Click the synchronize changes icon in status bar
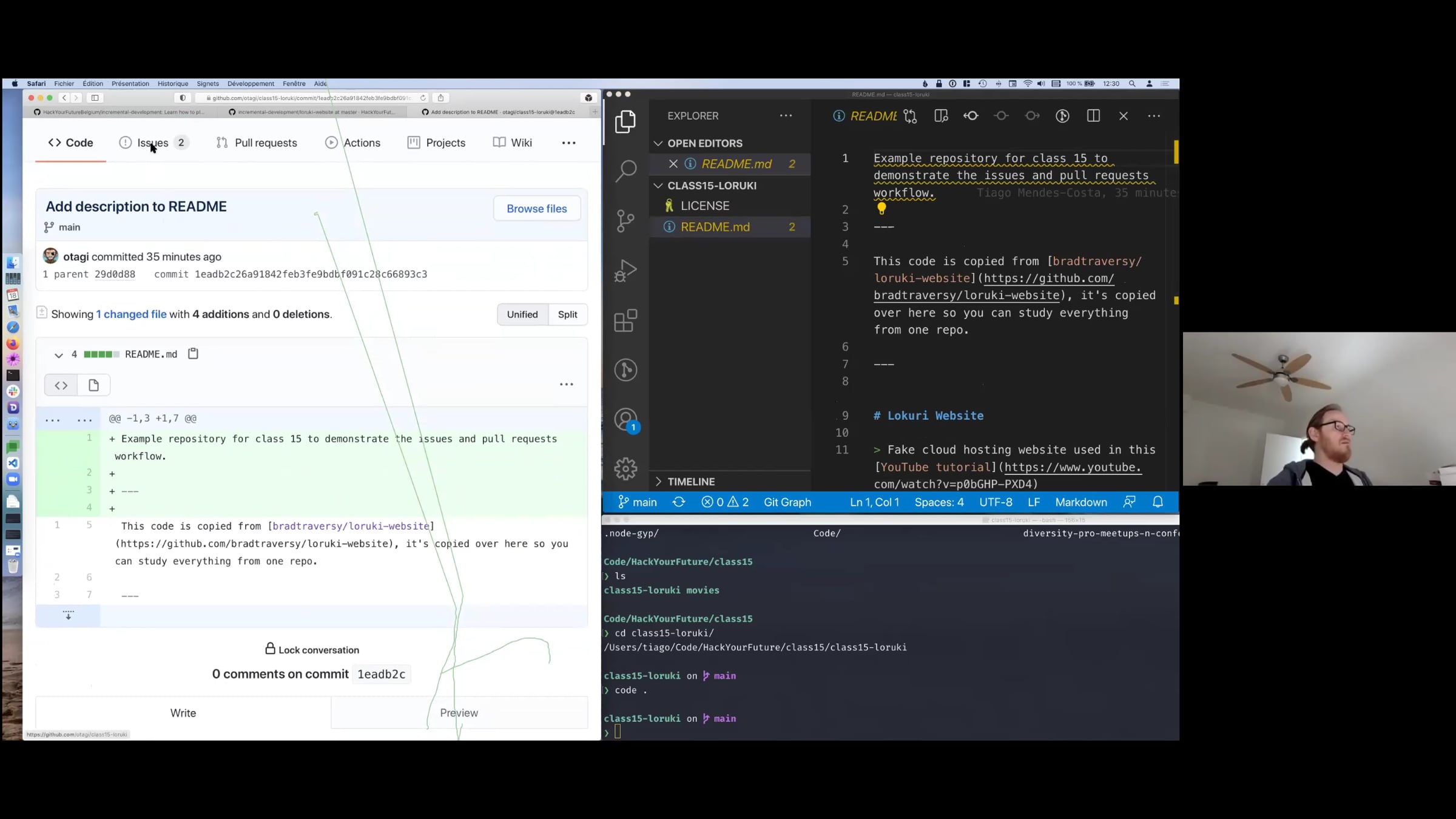The image size is (1456, 819). point(679,502)
